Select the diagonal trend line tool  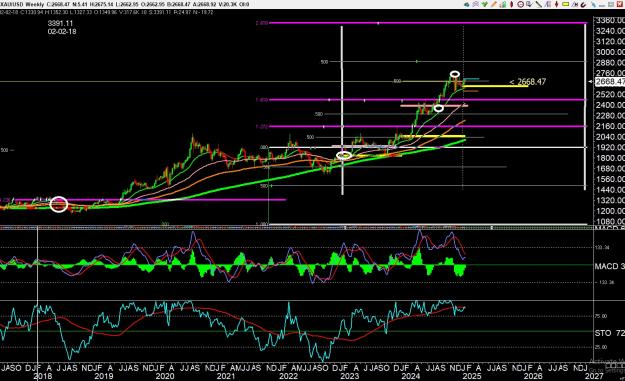(x=539, y=4)
